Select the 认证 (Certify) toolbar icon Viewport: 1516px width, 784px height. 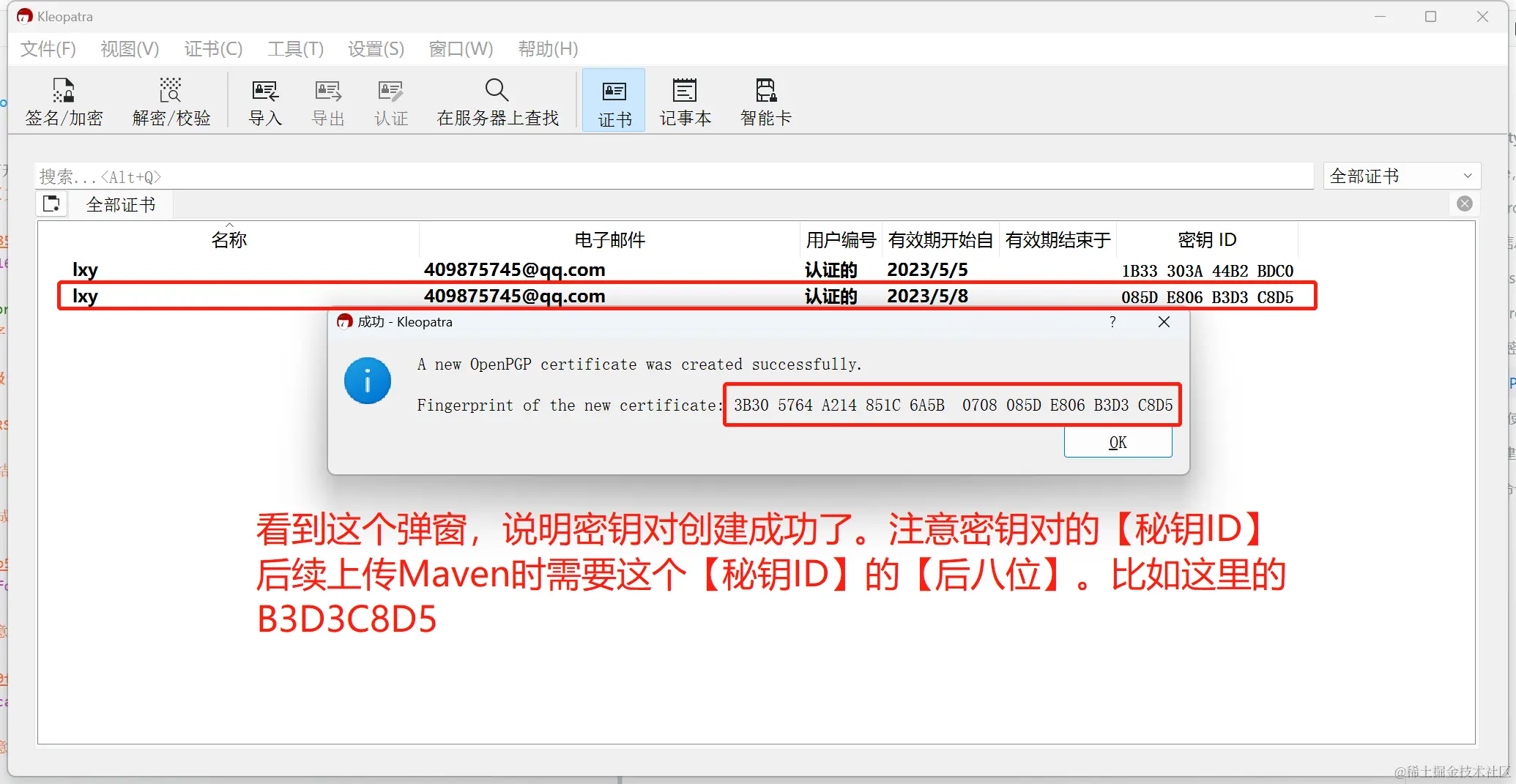pos(390,100)
